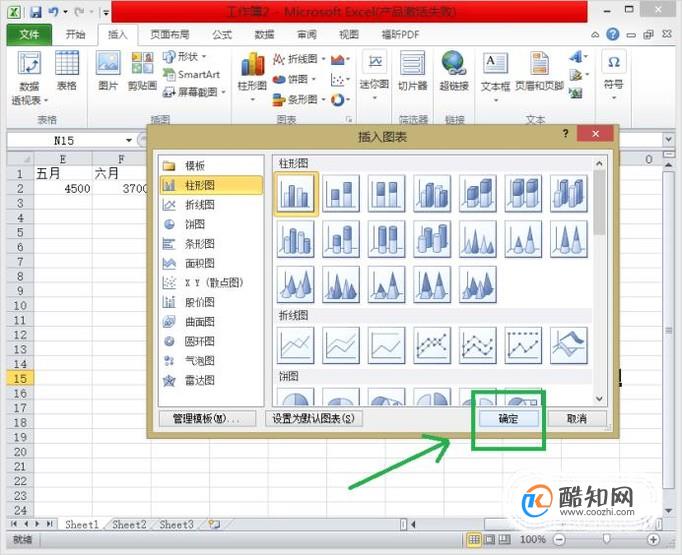Screen dimensions: 682x555
Task: Open the WordArt gallery icon
Action: point(578,57)
